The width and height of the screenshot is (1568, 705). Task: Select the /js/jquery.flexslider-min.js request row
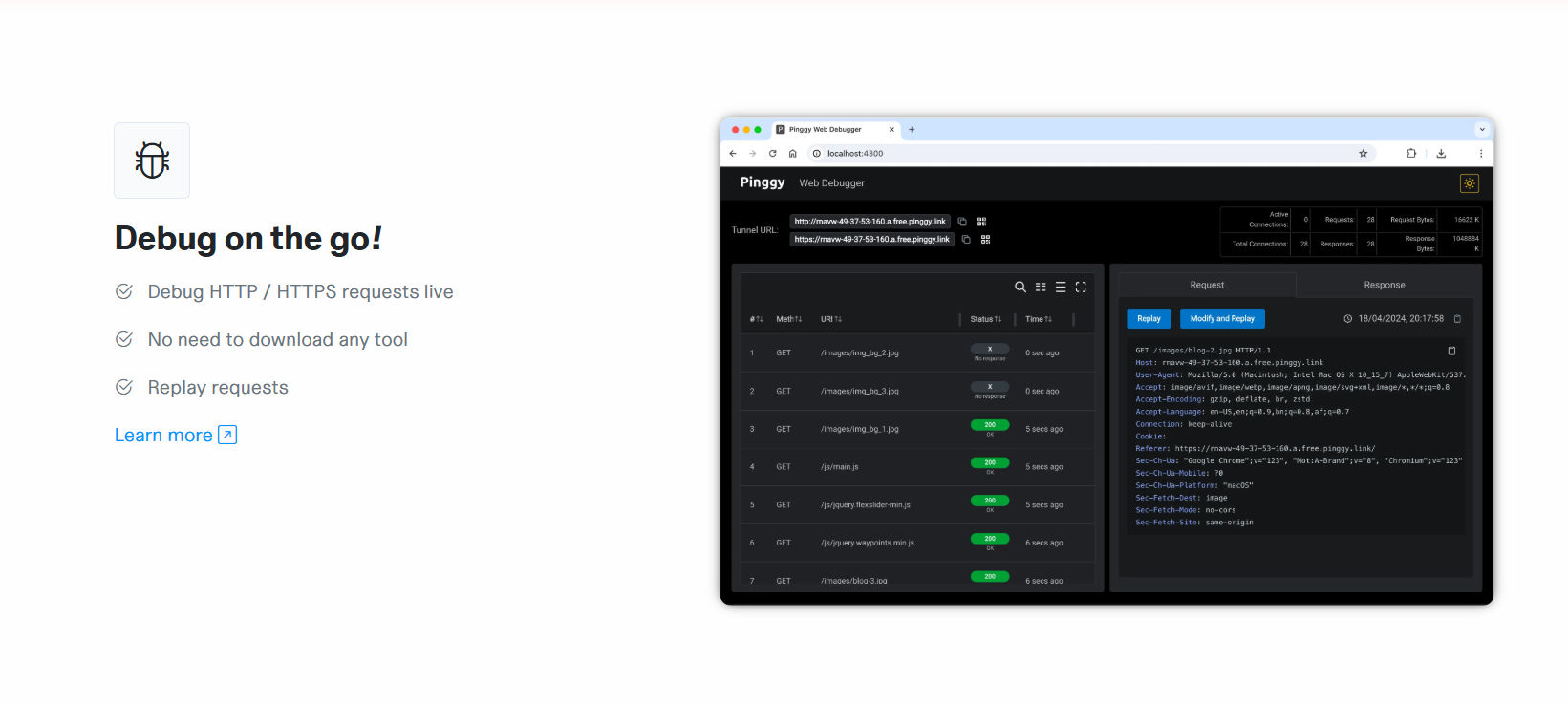[917, 505]
